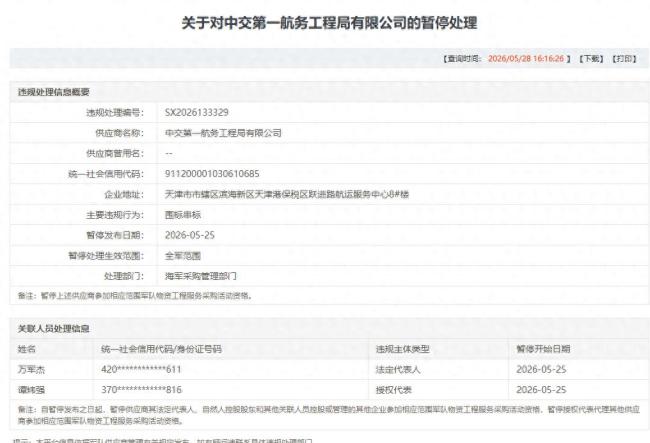Click the 违规主体类型 column header
The image size is (650, 443).
[x=403, y=349]
